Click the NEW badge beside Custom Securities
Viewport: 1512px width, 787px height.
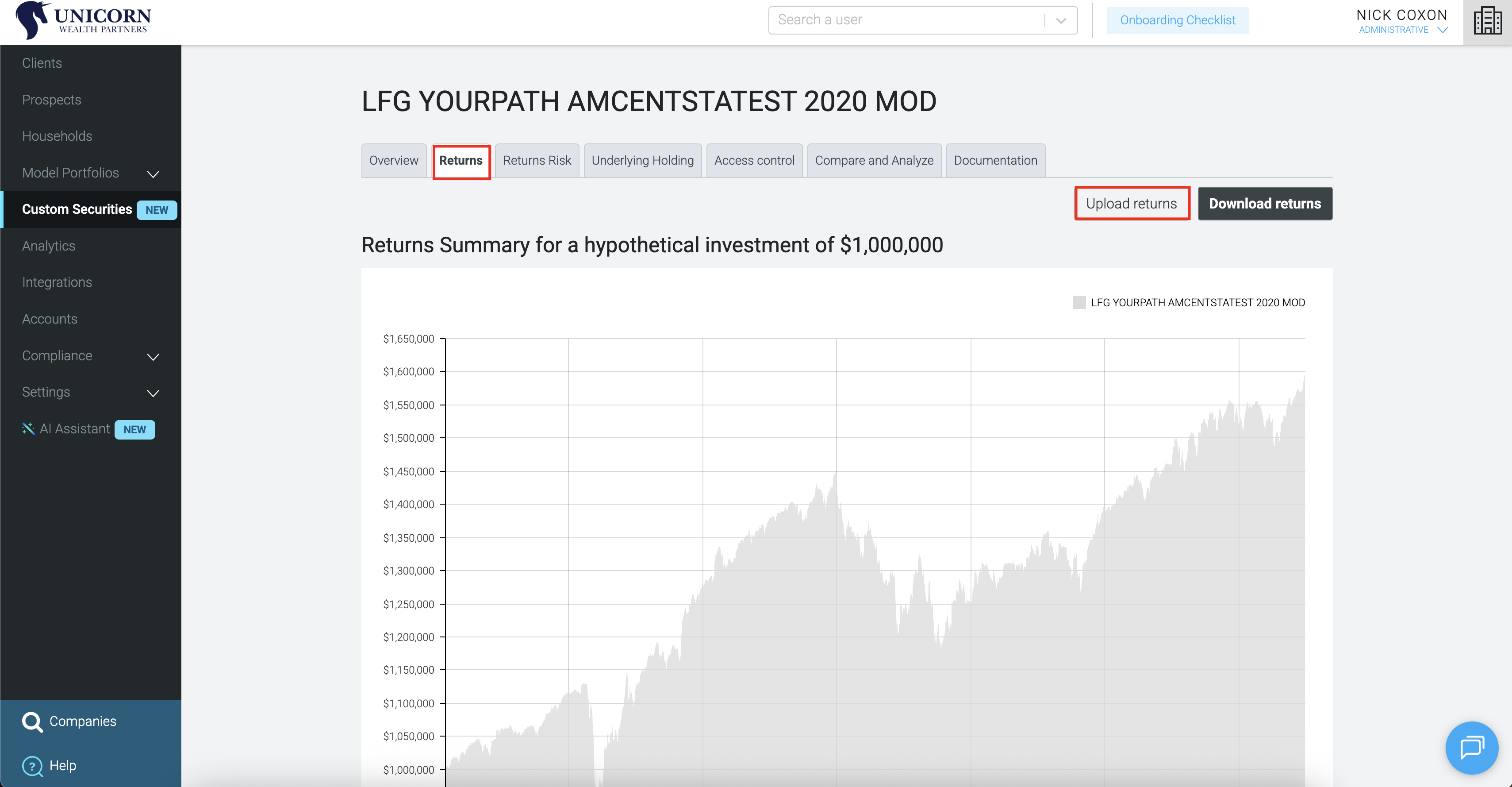click(157, 210)
